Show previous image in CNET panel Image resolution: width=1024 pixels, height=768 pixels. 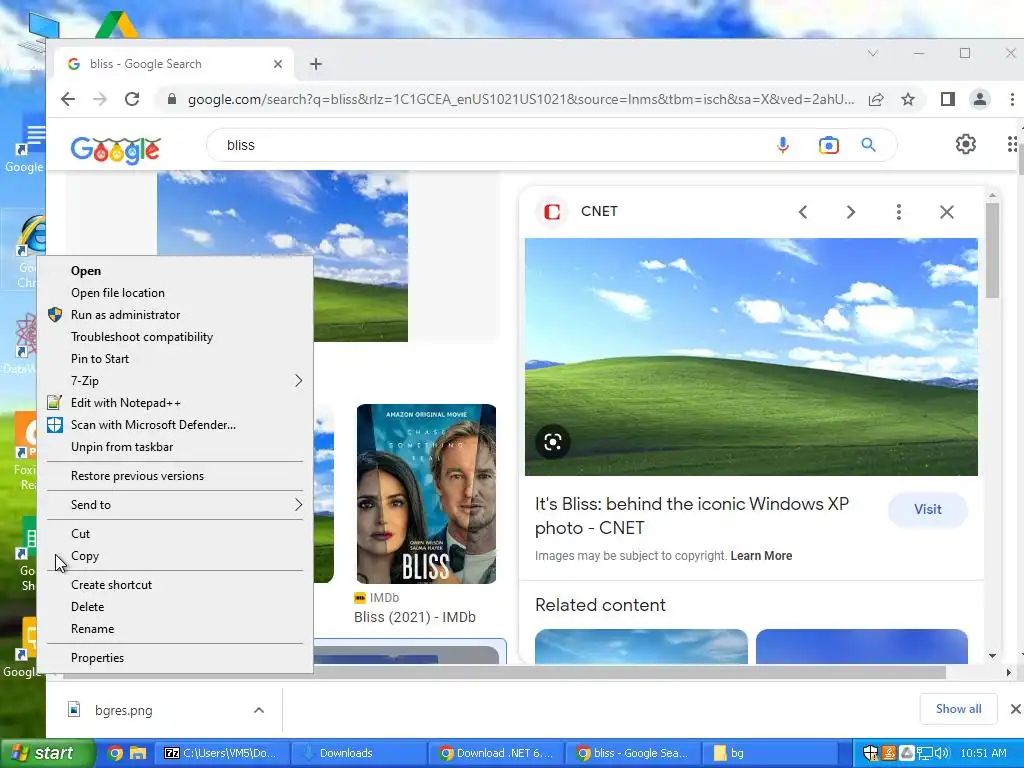(803, 212)
